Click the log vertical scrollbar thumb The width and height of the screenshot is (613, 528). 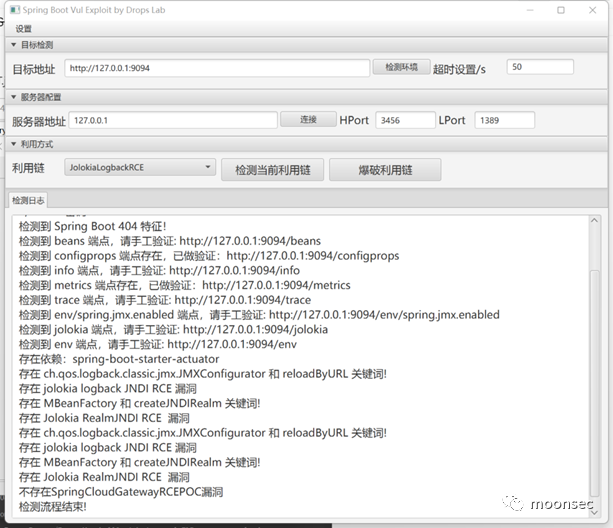pyautogui.click(x=594, y=383)
